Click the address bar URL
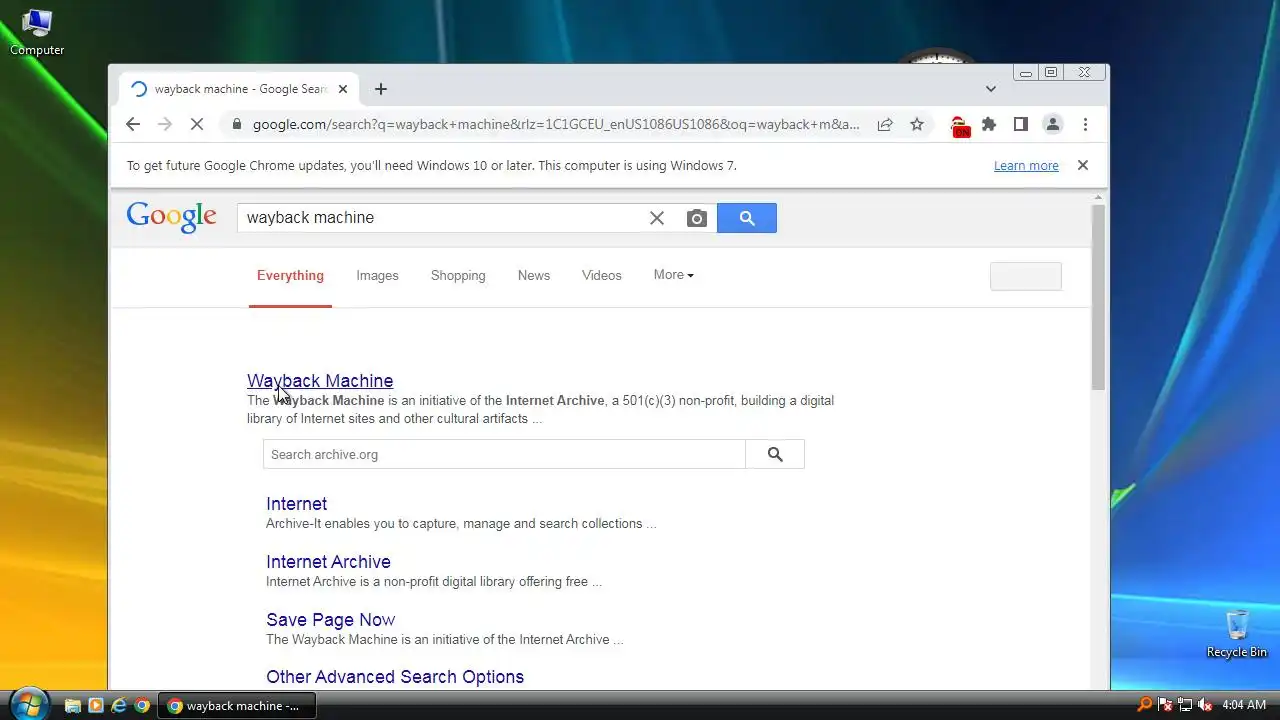The image size is (1280, 720). point(556,125)
